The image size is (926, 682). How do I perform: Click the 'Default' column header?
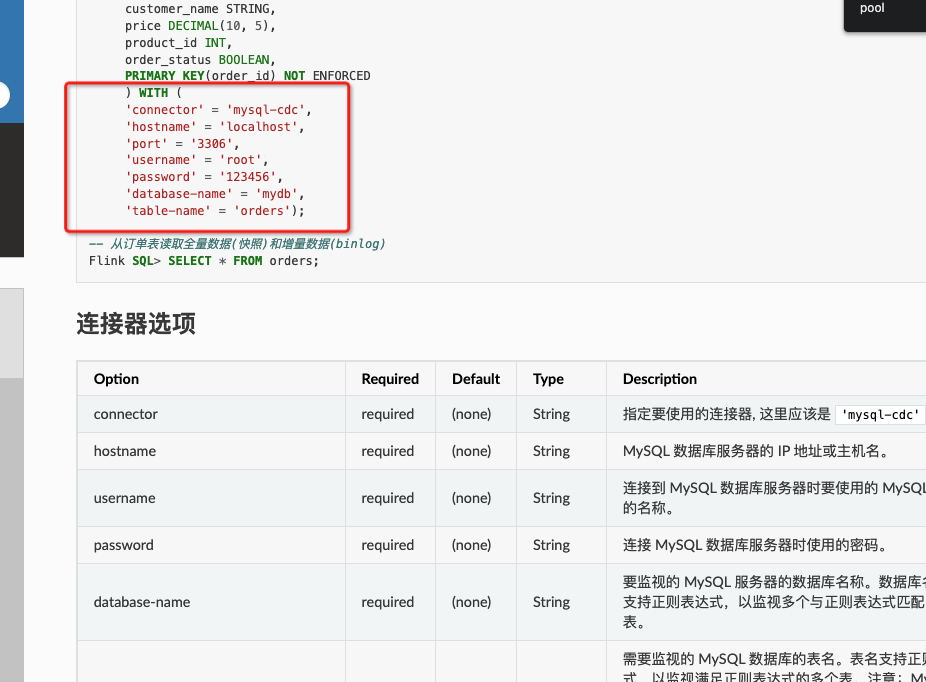click(475, 379)
